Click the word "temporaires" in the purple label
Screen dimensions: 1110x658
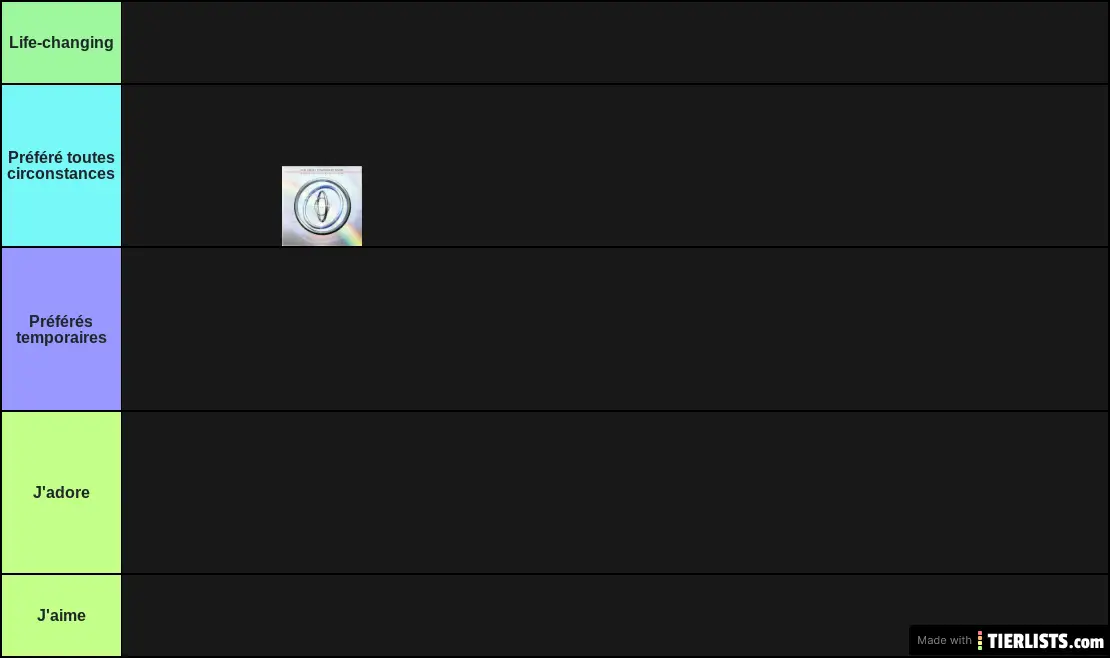[x=61, y=338]
